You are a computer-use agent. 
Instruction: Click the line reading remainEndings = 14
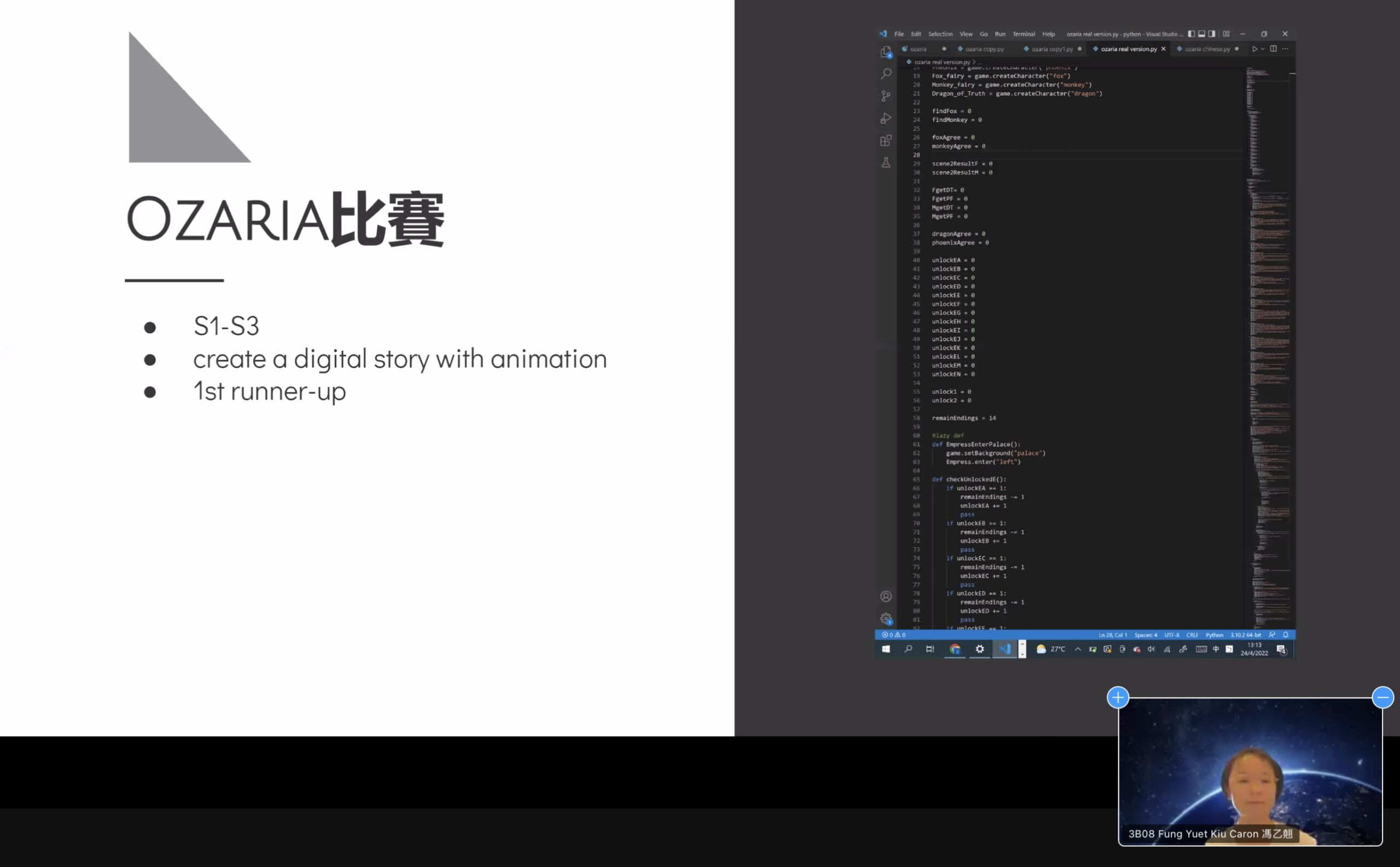point(964,418)
